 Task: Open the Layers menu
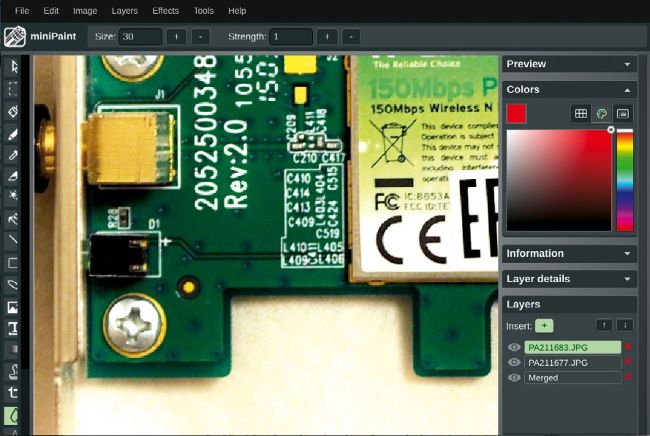(x=125, y=11)
